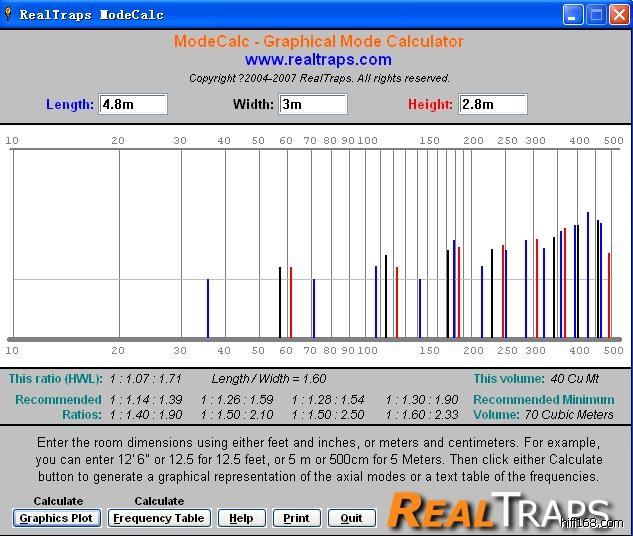Open the Help button

[241, 518]
